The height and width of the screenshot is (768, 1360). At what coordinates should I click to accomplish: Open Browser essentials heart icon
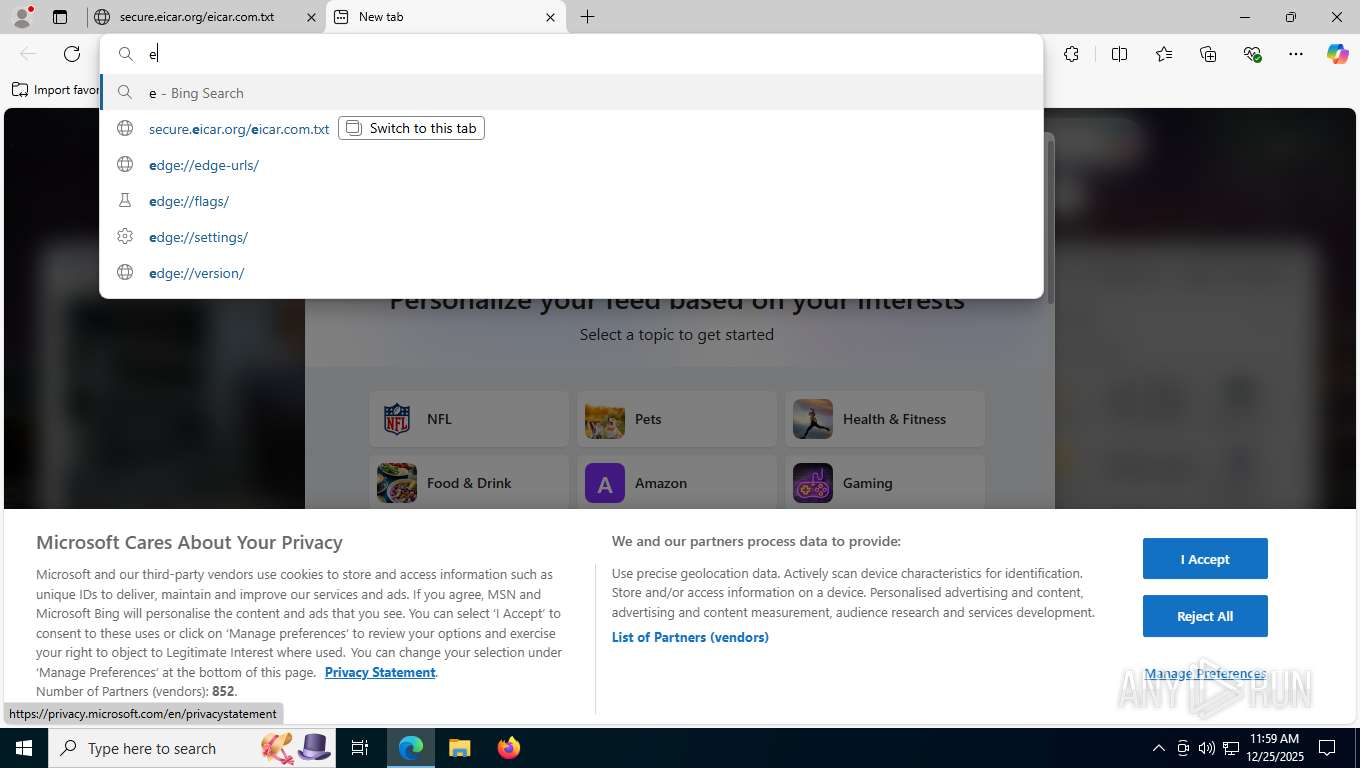point(1252,54)
